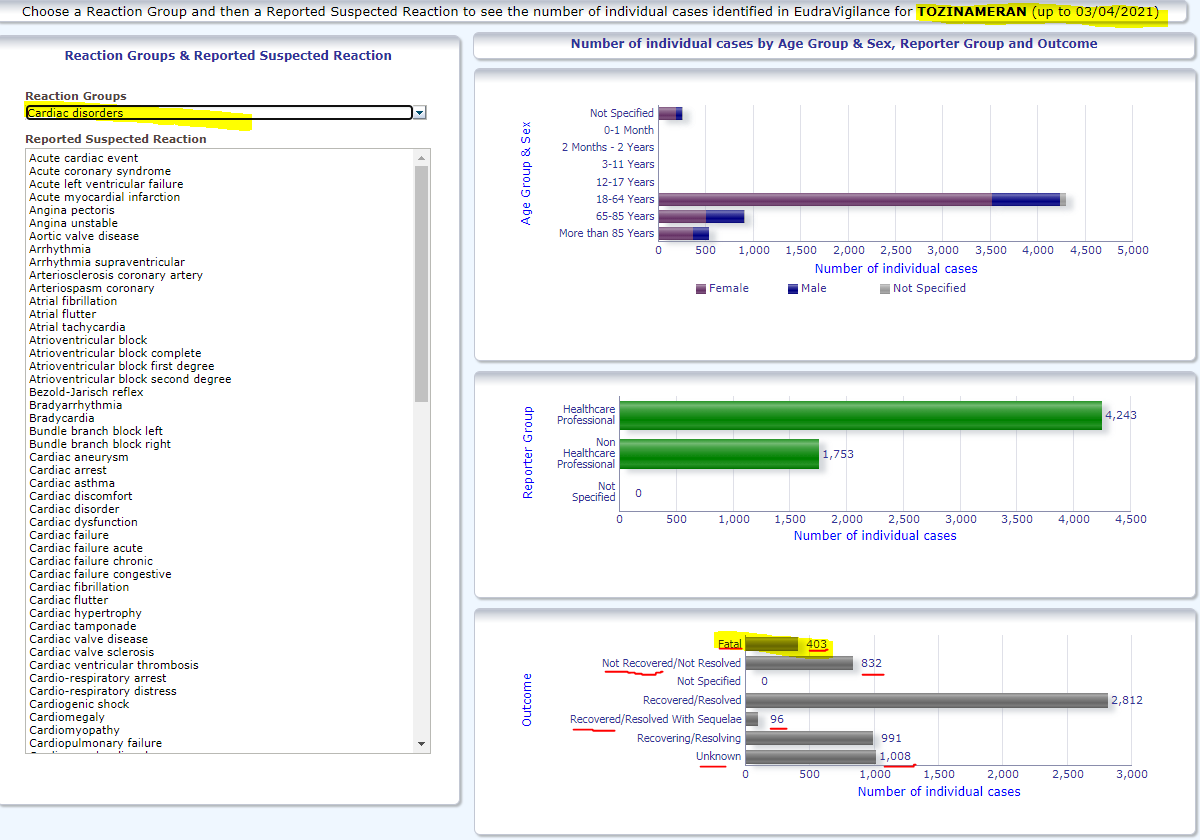Screen dimensions: 1200x840
Task: Select Cardio-respiratory distress
Action: pyautogui.click(x=103, y=691)
